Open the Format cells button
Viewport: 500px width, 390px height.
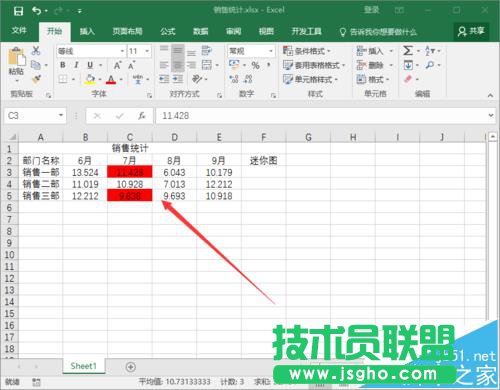[x=373, y=79]
